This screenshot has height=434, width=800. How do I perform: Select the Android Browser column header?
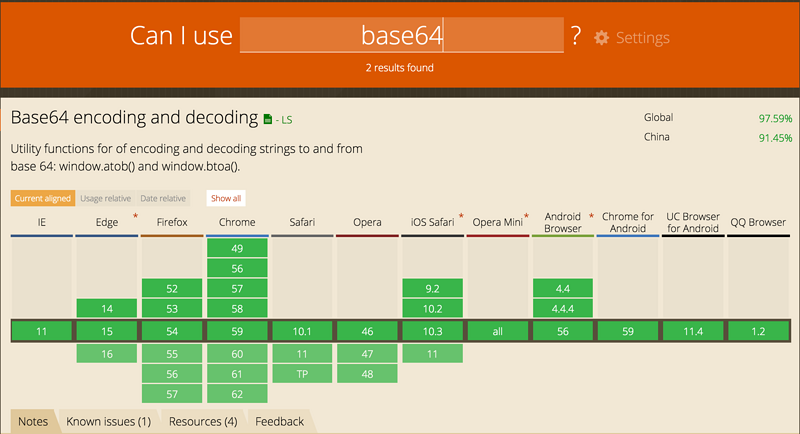point(563,222)
